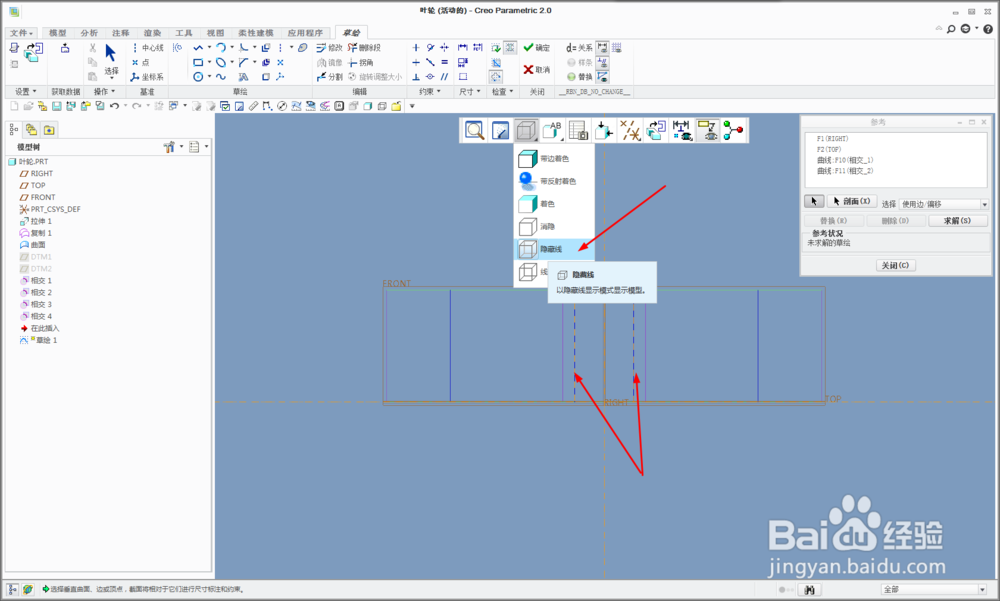Click the Undo icon in the quick access toolbar
This screenshot has height=601, width=1000.
coord(114,106)
